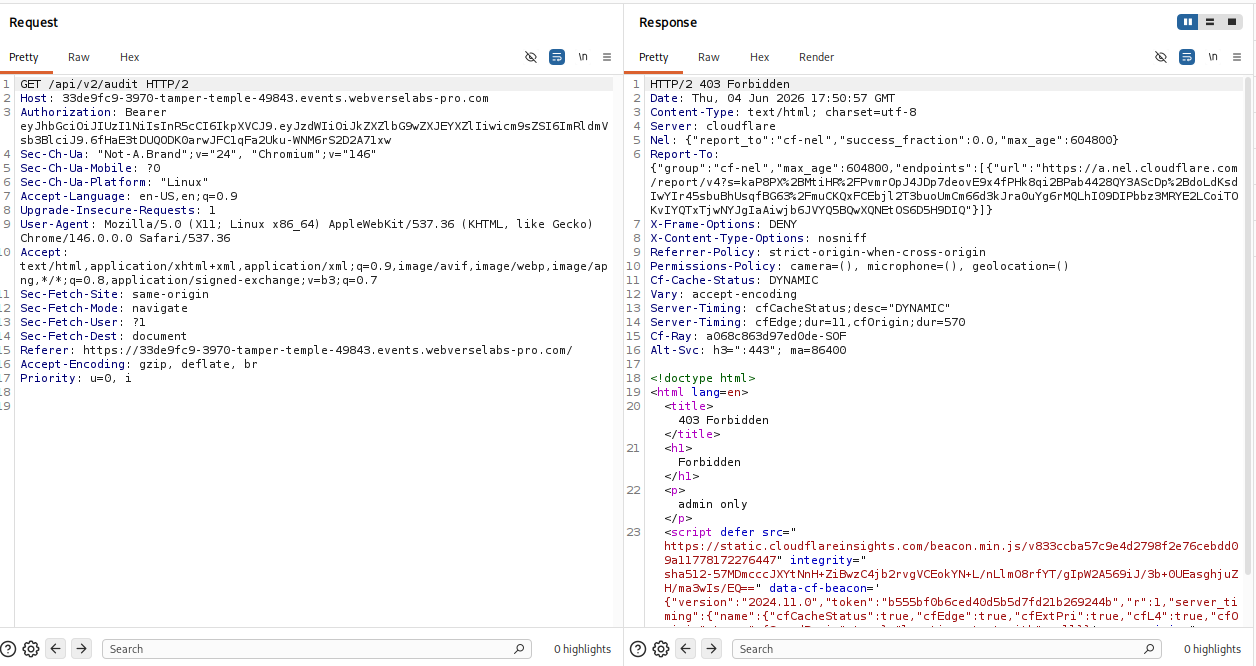Click the Cf-Ray header line
Screen dimensions: 1256x666
click(x=748, y=336)
